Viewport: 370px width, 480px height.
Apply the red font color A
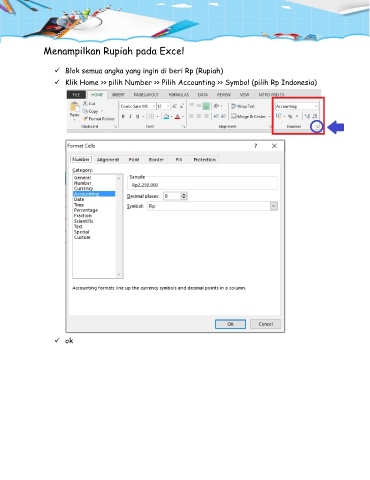point(177,116)
